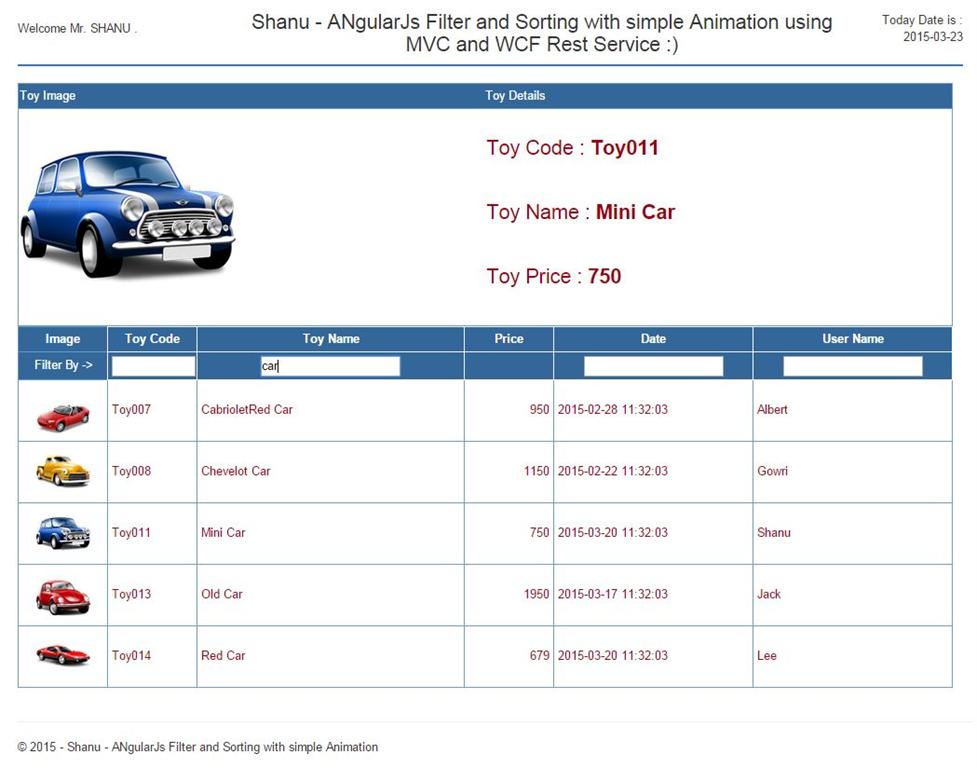Click the date in the Shanu row
The height and width of the screenshot is (768, 977).
612,533
